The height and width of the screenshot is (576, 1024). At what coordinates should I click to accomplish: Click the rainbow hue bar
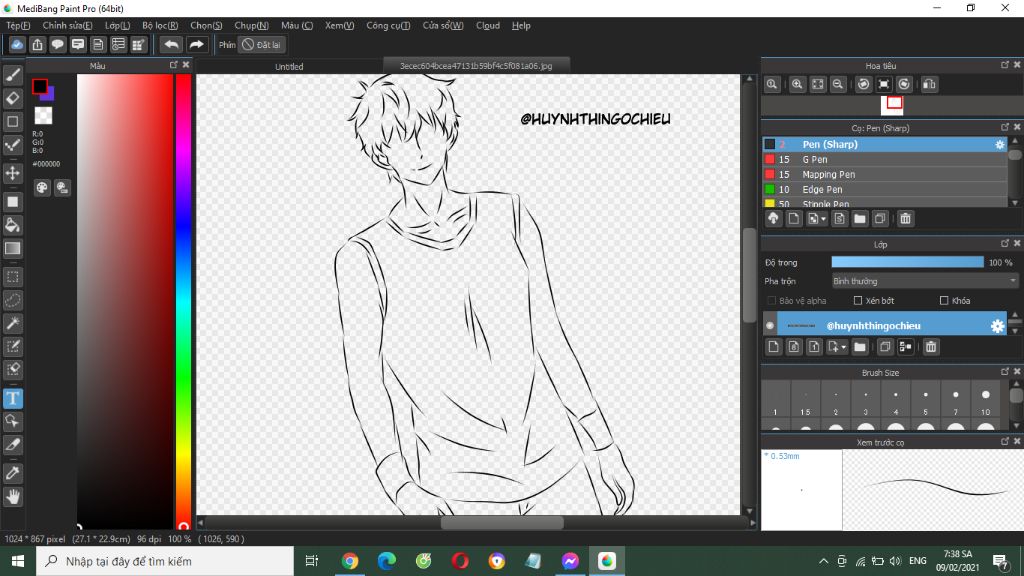pos(184,300)
